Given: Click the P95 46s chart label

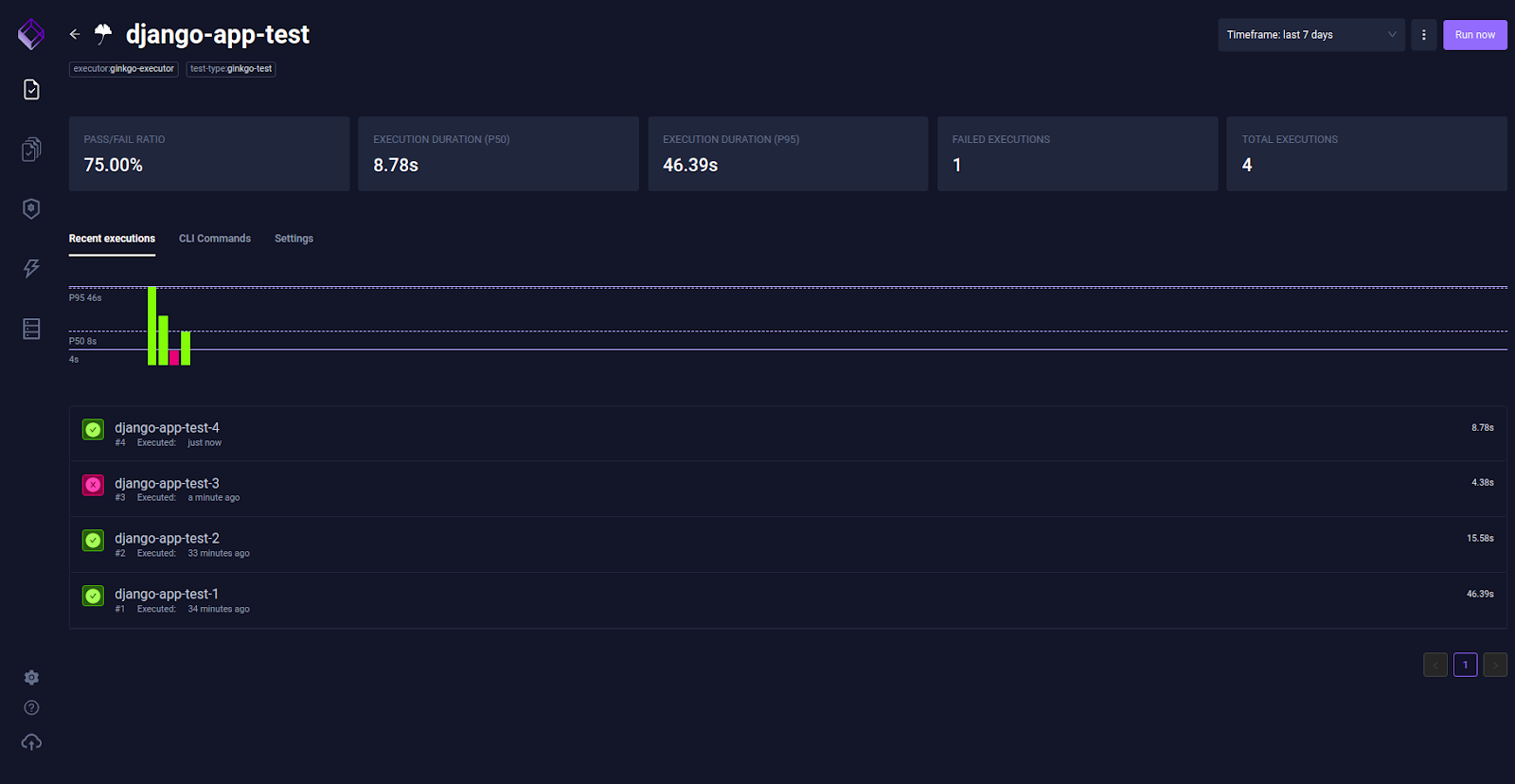Looking at the screenshot, I should tap(85, 298).
